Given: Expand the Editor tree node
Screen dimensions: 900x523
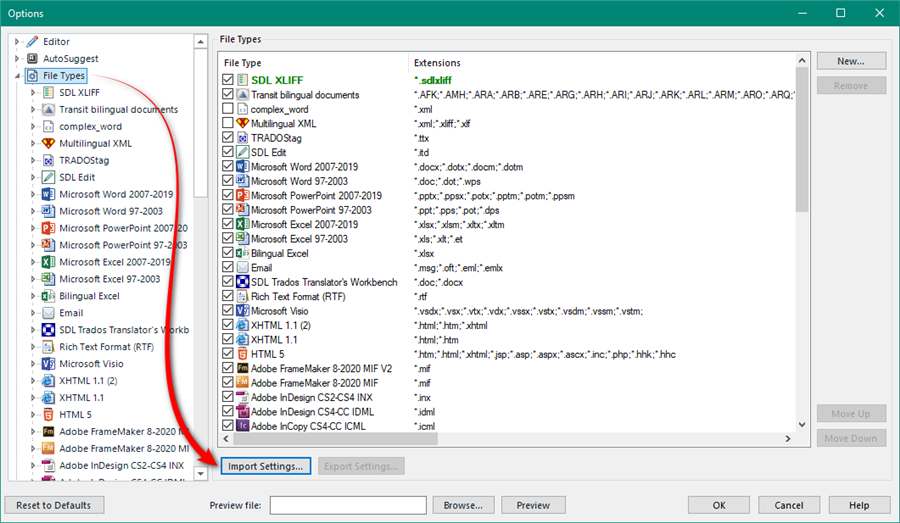Looking at the screenshot, I should pyautogui.click(x=17, y=41).
